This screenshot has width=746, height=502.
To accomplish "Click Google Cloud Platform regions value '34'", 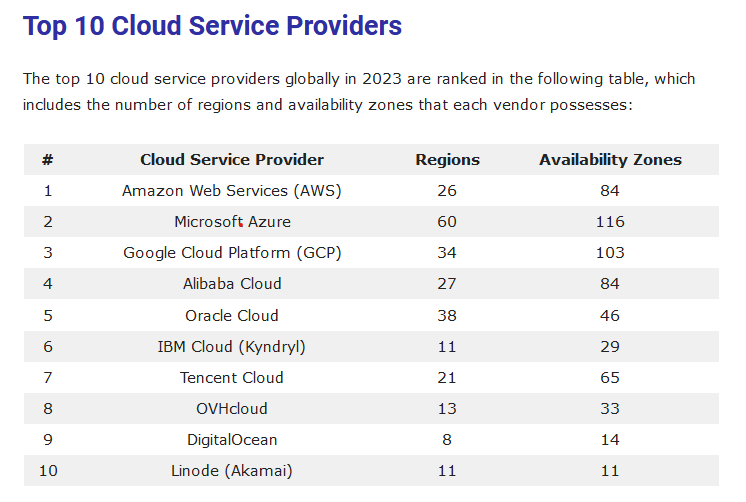I will (447, 253).
